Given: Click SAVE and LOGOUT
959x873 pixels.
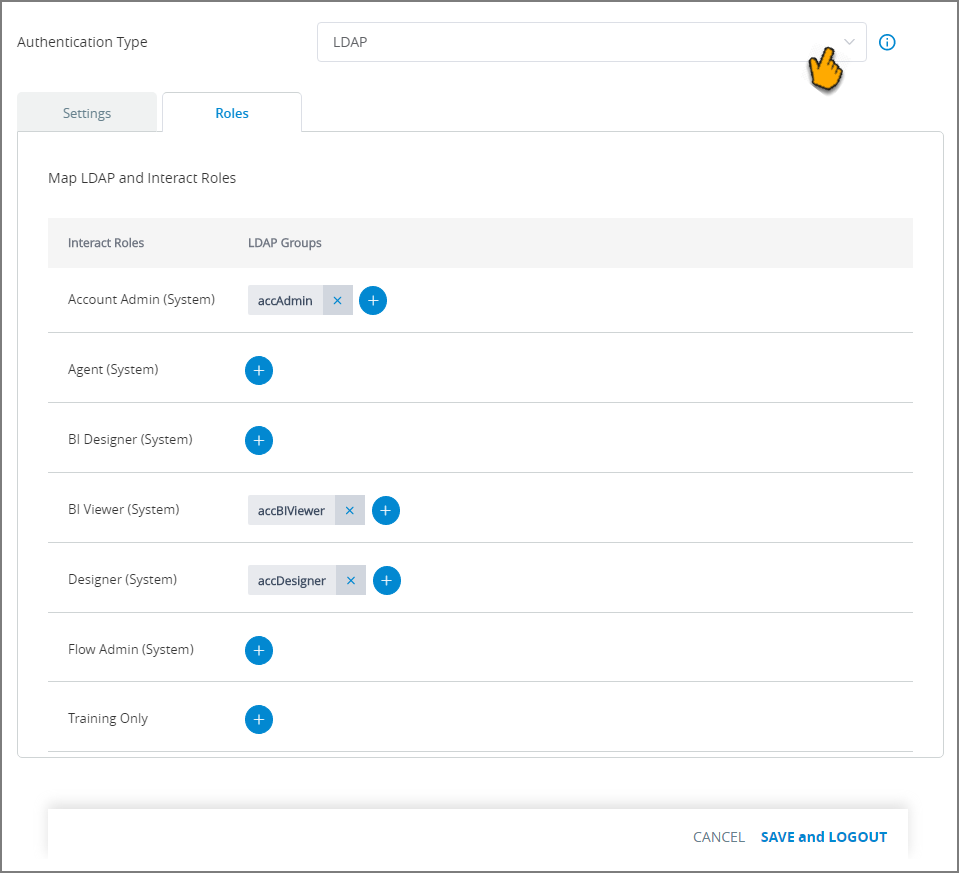Looking at the screenshot, I should [x=824, y=837].
